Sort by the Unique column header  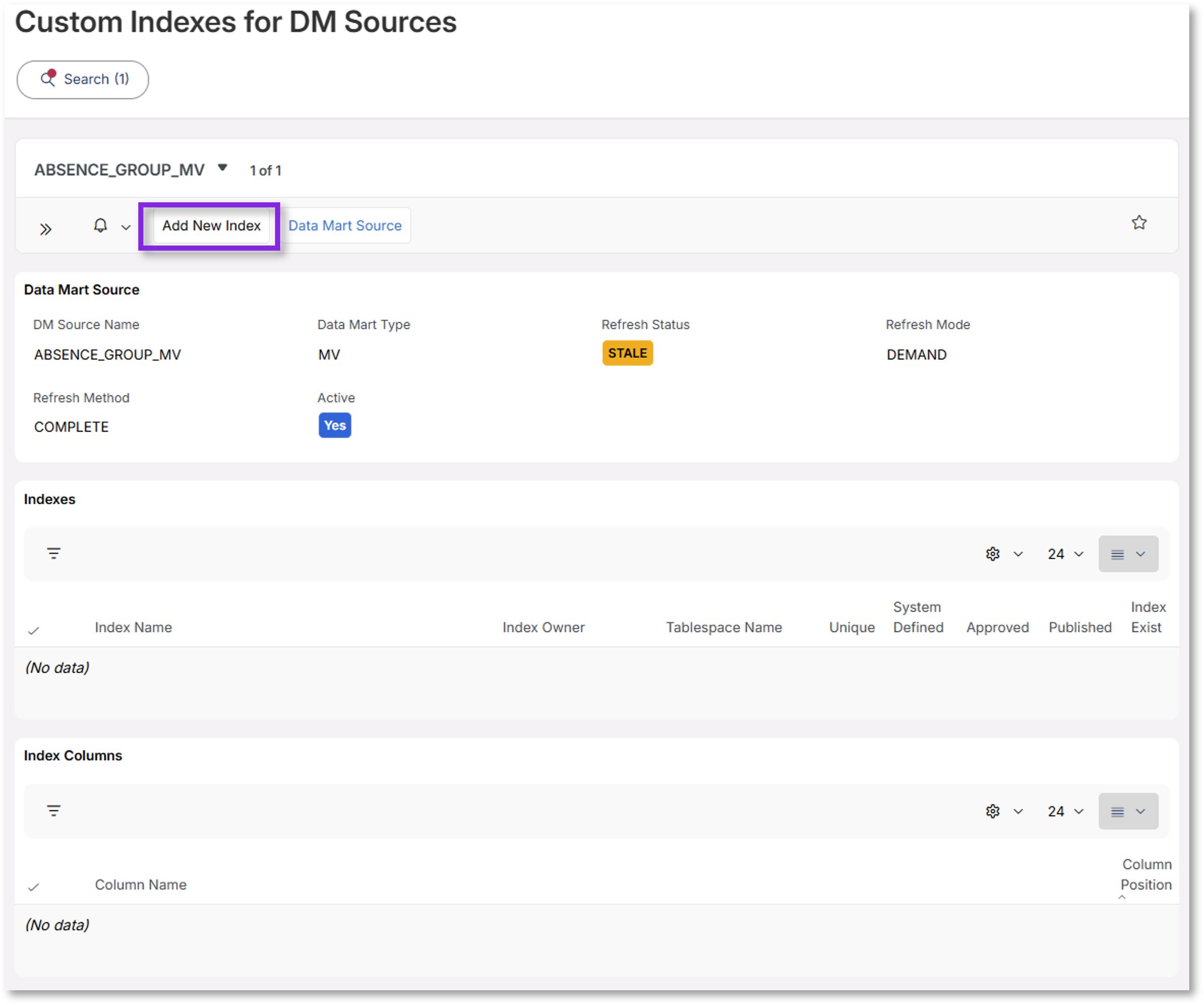point(852,627)
